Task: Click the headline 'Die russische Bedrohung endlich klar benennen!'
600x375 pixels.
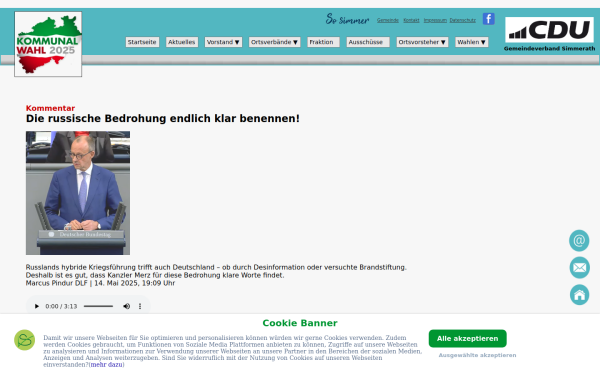Action: [x=163, y=119]
